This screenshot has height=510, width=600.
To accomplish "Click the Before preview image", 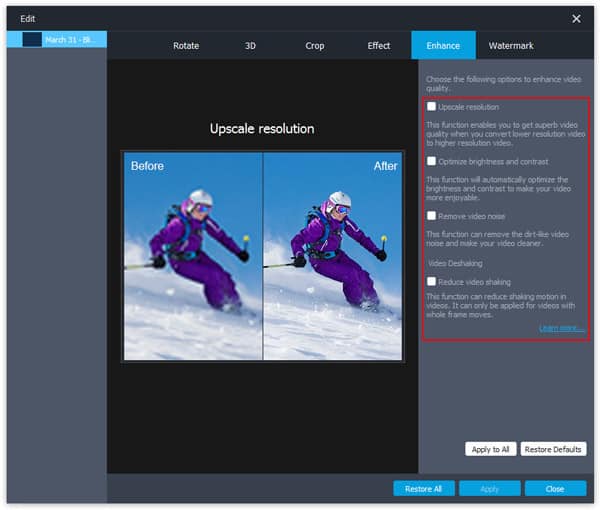I will [193, 256].
